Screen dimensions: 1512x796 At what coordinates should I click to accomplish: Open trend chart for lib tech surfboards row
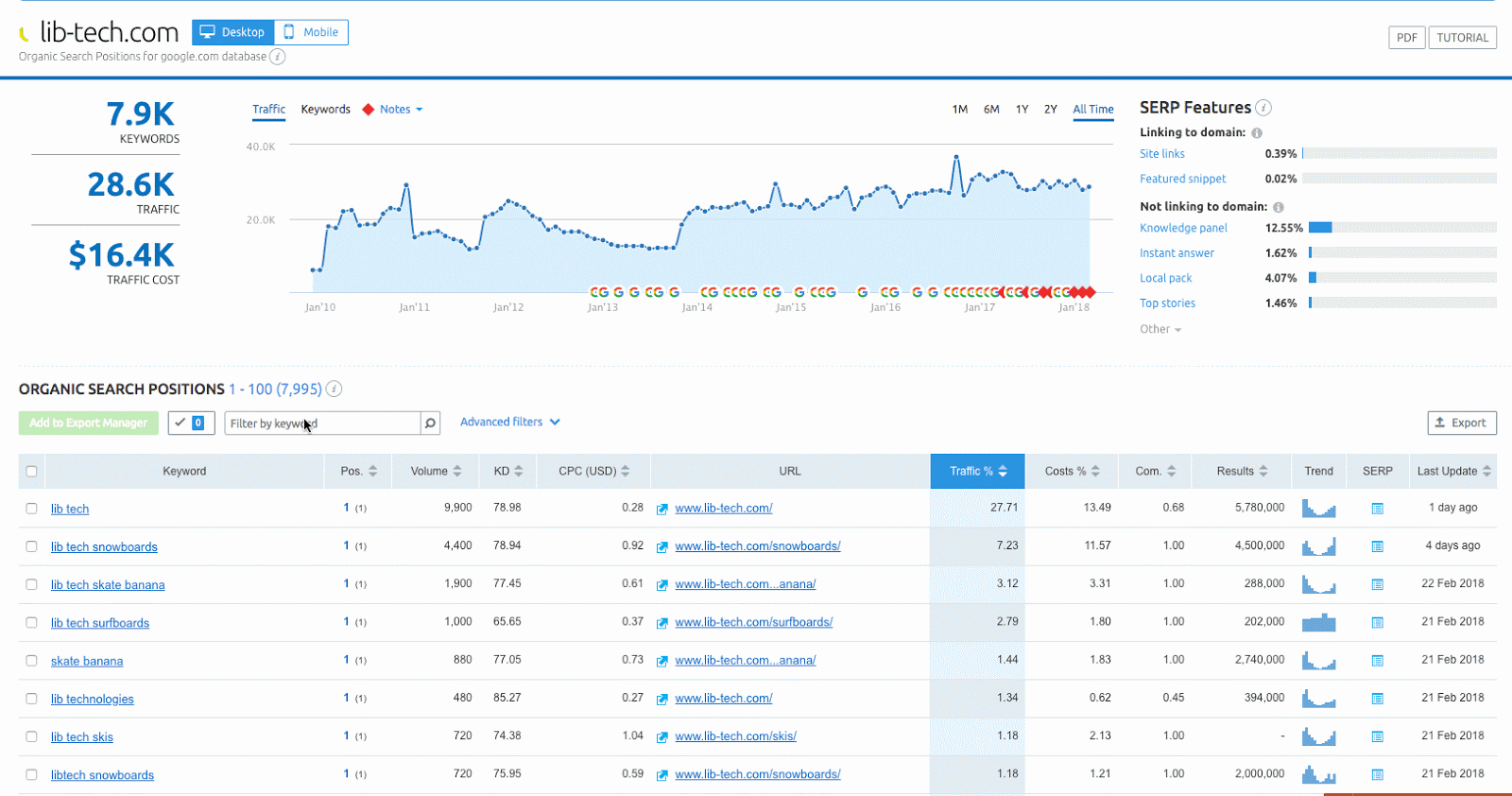pos(1318,622)
